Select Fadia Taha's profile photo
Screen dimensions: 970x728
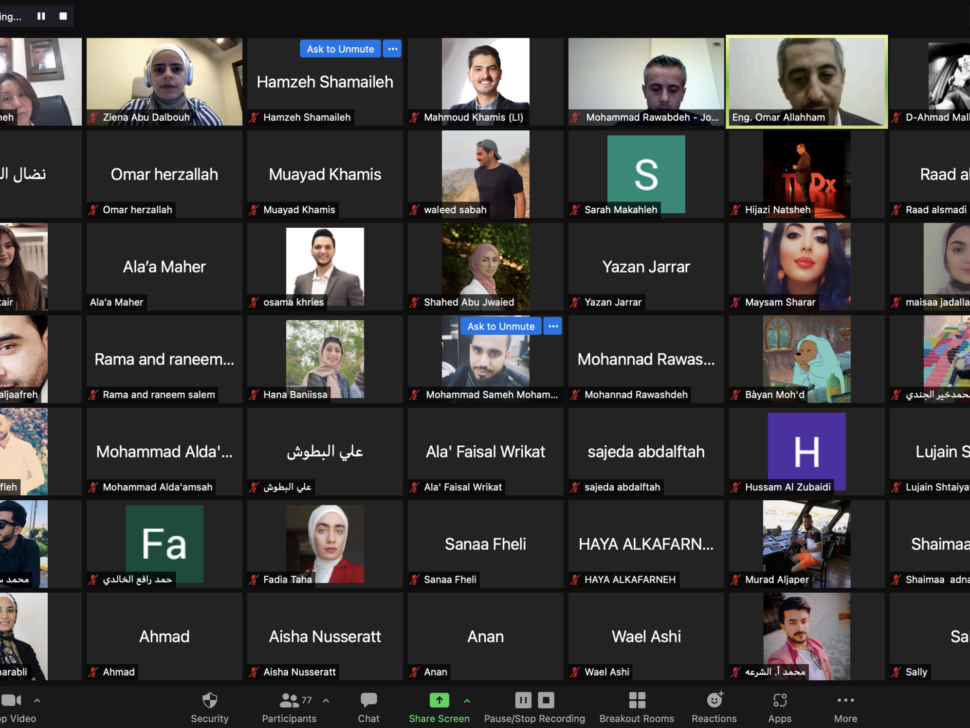[325, 544]
